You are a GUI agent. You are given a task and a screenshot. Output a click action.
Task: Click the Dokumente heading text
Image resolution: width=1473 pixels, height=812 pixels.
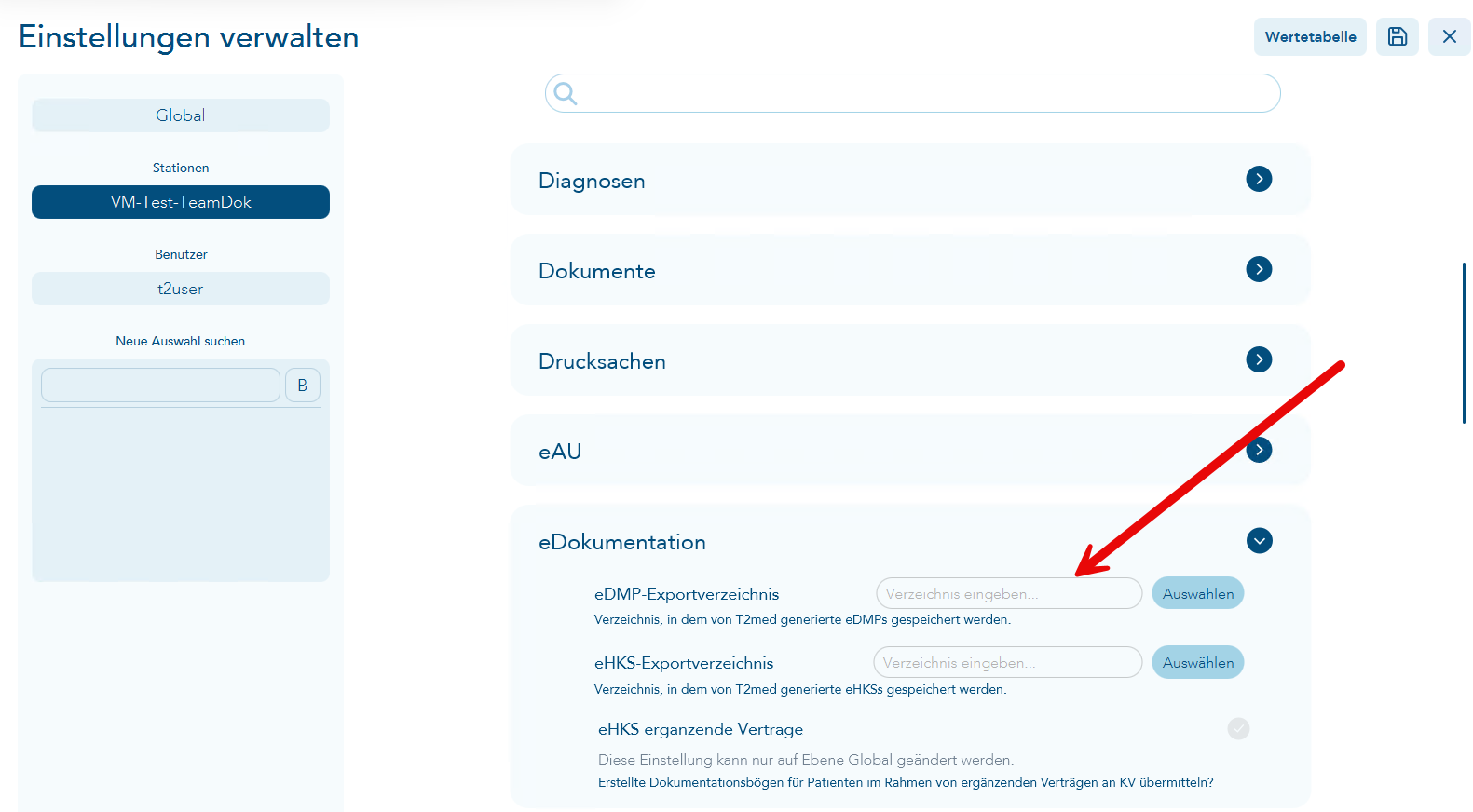[597, 271]
